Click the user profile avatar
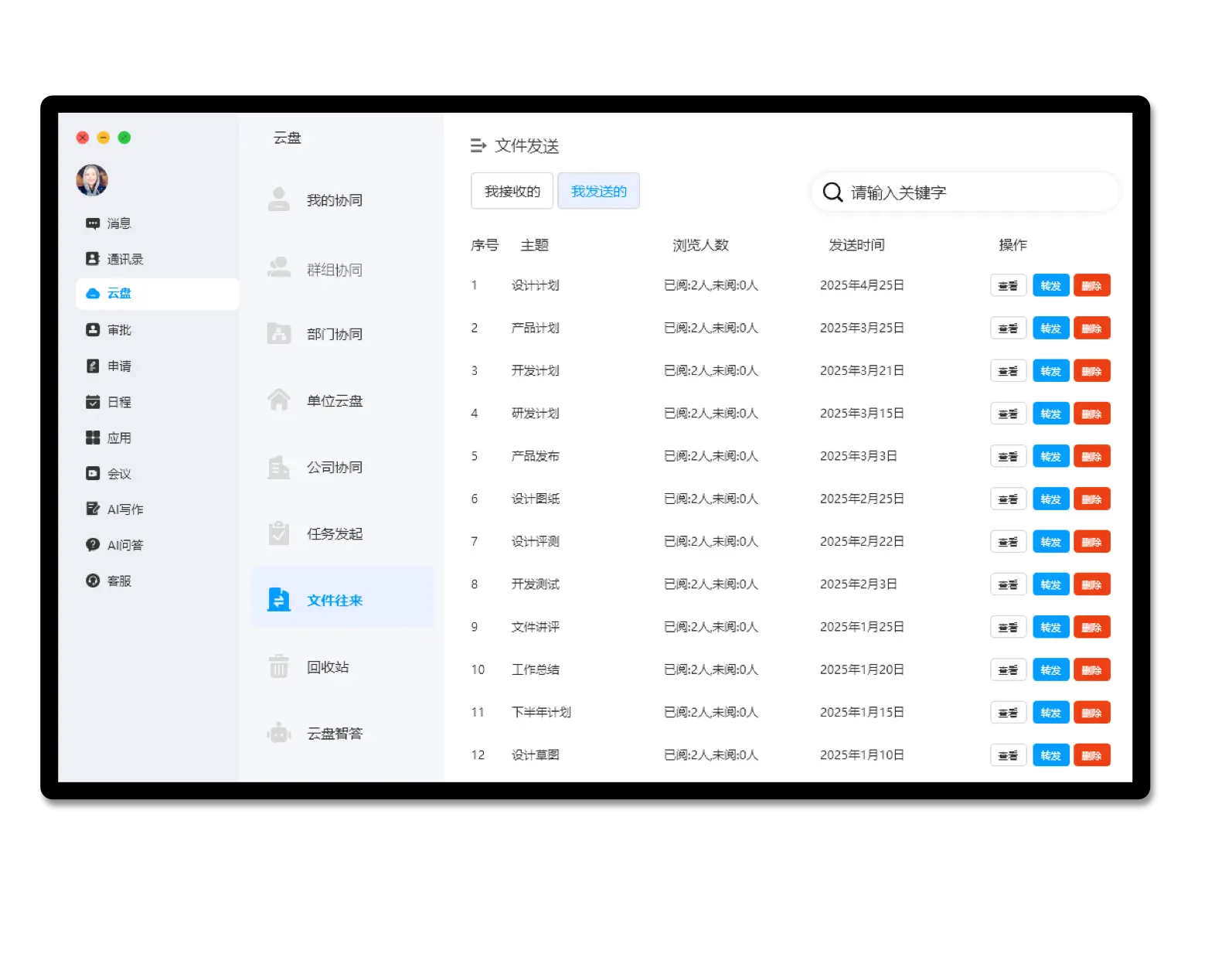This screenshot has width=1232, height=957. (x=92, y=180)
